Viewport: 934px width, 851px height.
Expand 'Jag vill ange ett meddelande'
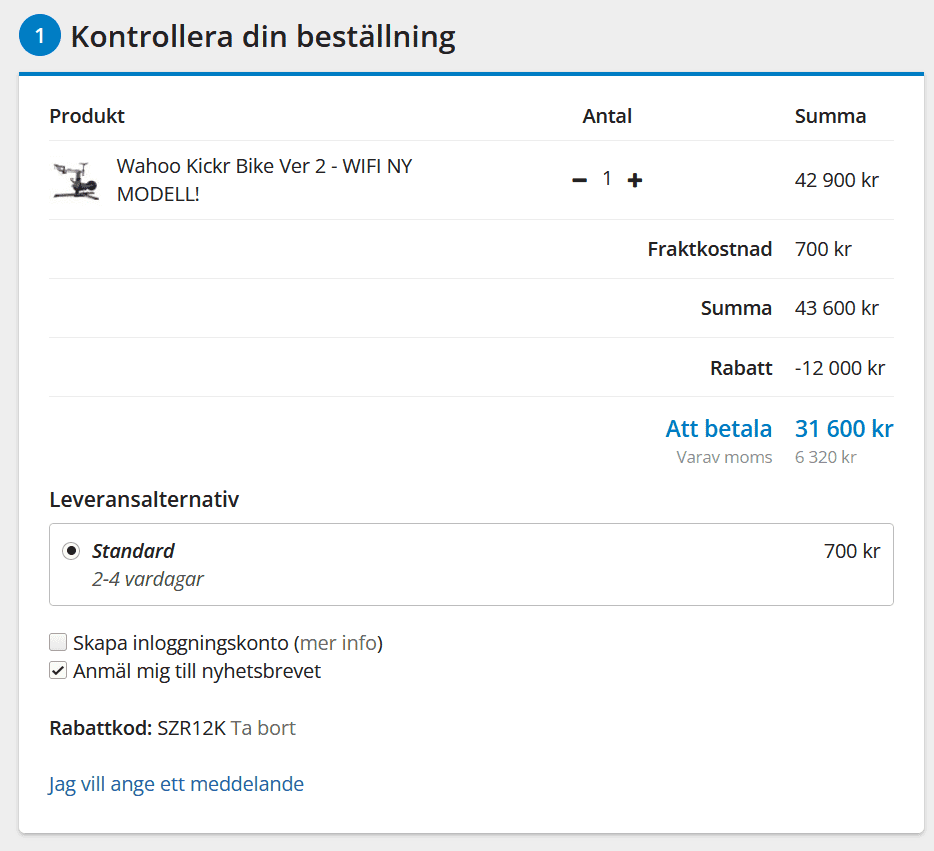pos(176,784)
